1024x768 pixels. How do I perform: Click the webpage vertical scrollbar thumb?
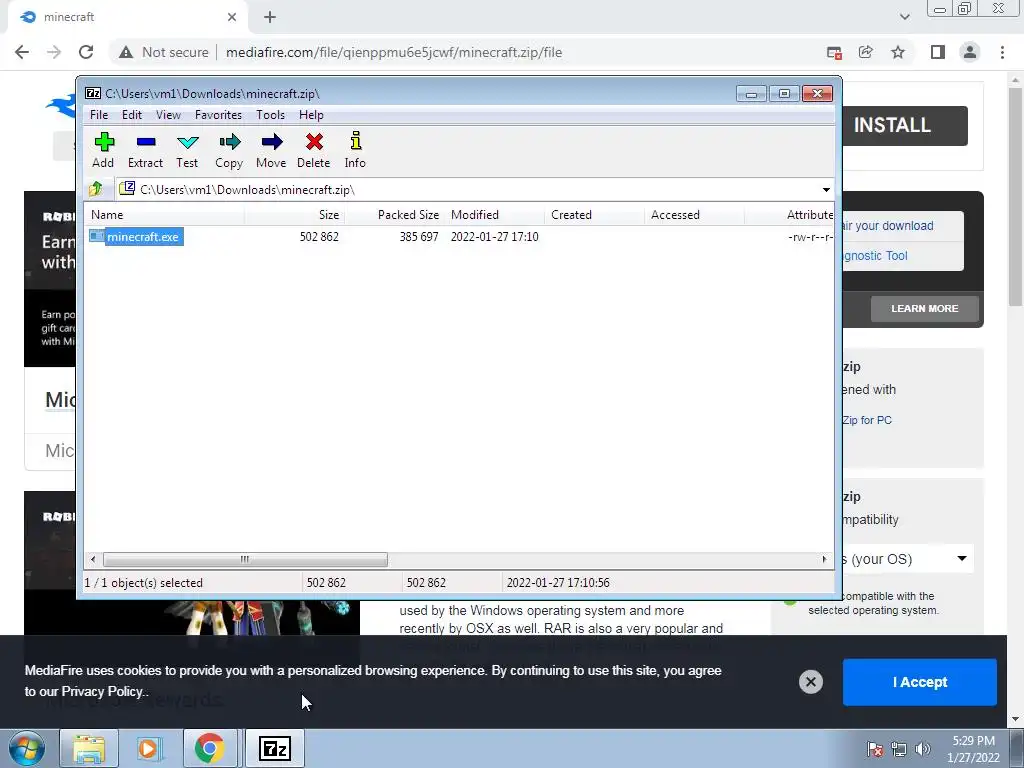(x=1015, y=196)
